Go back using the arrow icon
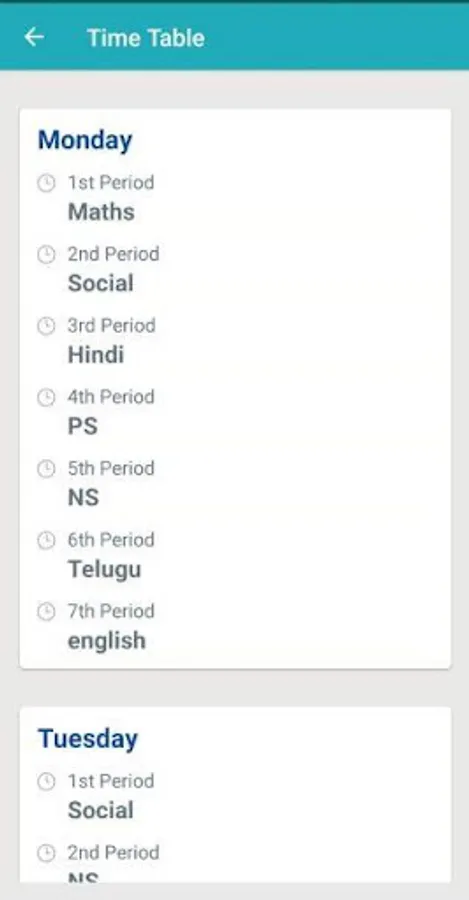Viewport: 469px width, 900px height. click(x=34, y=37)
